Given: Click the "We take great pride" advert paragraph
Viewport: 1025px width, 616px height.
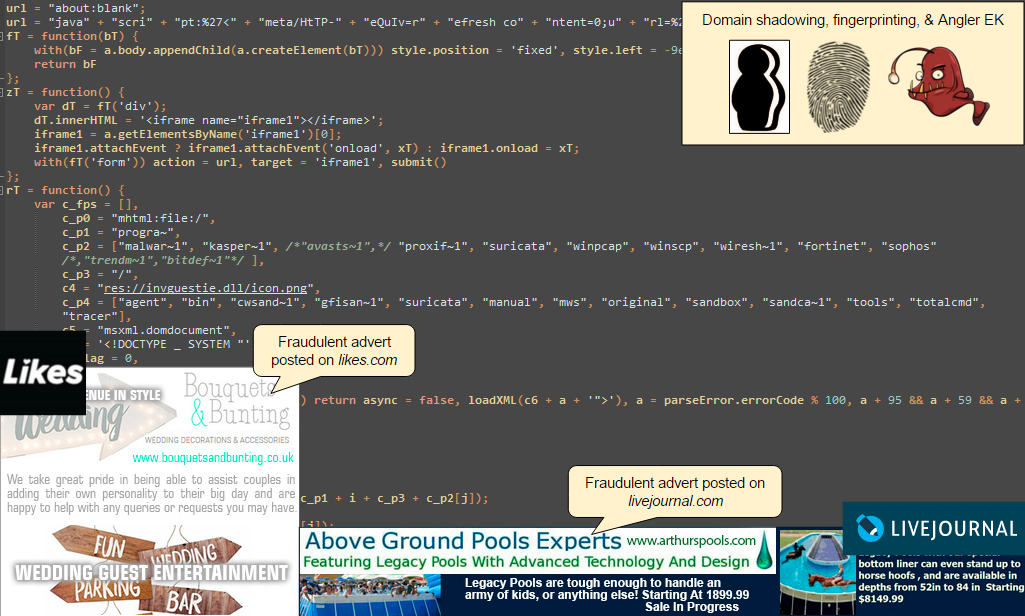Looking at the screenshot, I should click(151, 494).
